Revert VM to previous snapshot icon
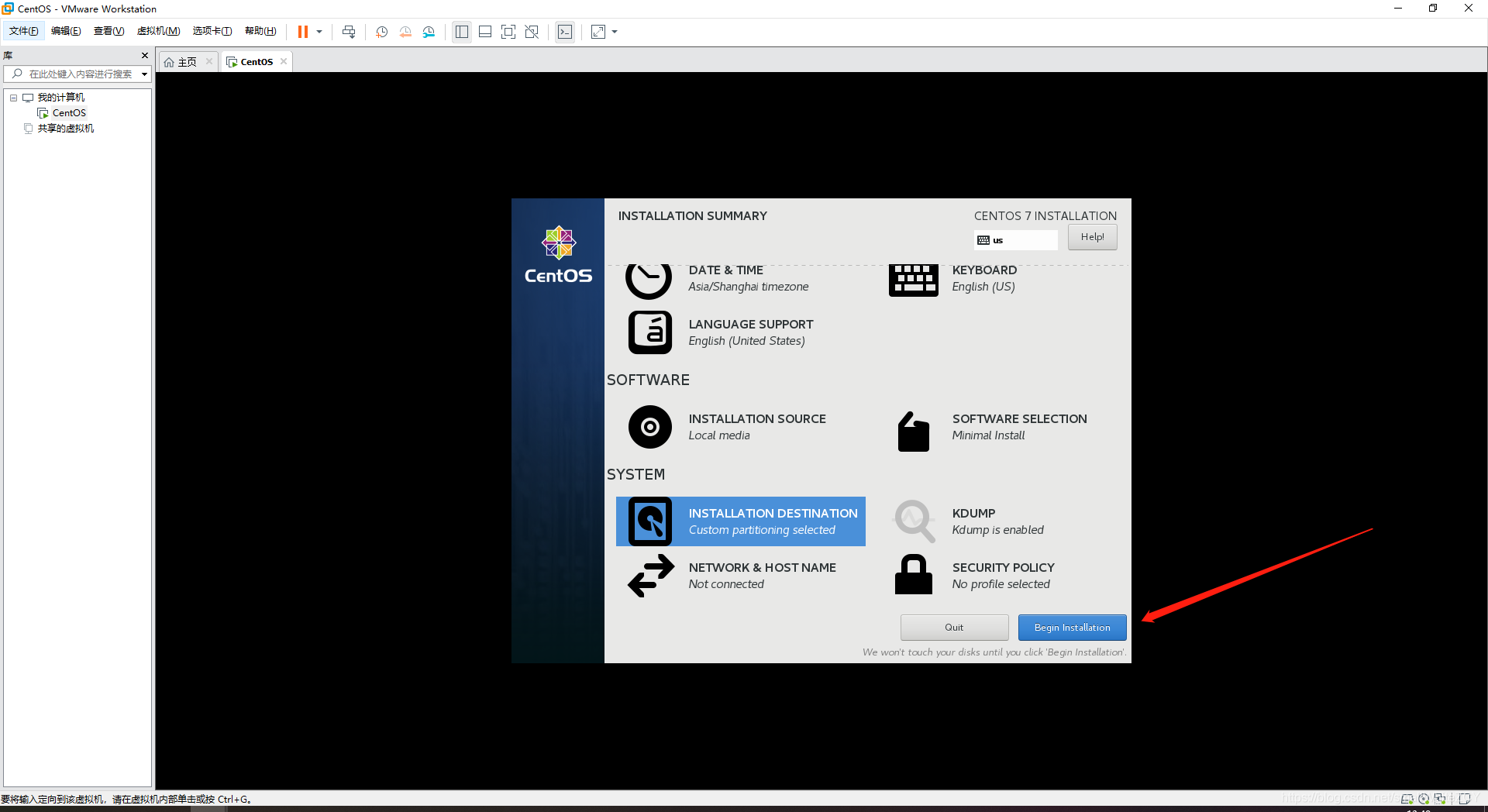Viewport: 1488px width, 812px height. point(405,32)
